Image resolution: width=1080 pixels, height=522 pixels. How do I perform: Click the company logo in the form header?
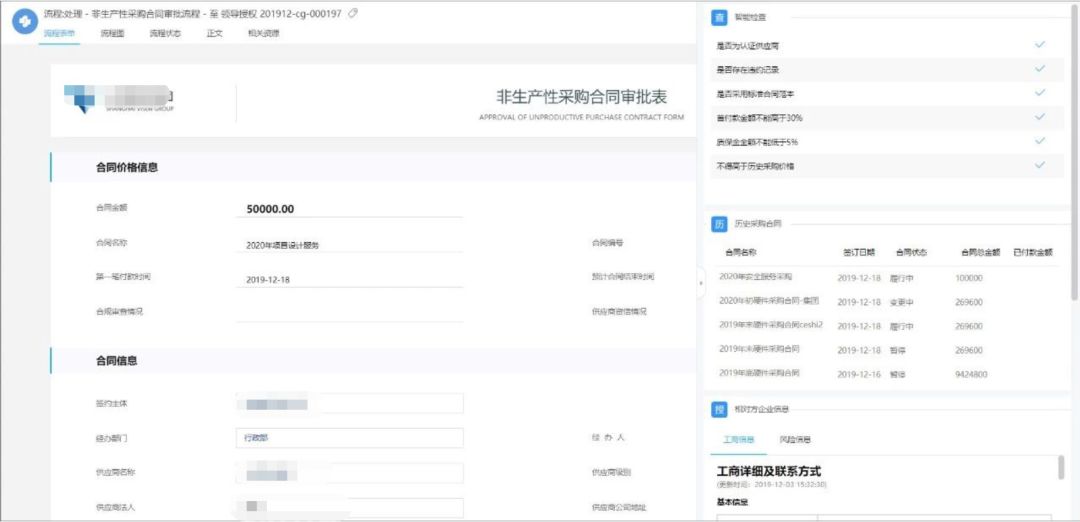pyautogui.click(x=120, y=99)
